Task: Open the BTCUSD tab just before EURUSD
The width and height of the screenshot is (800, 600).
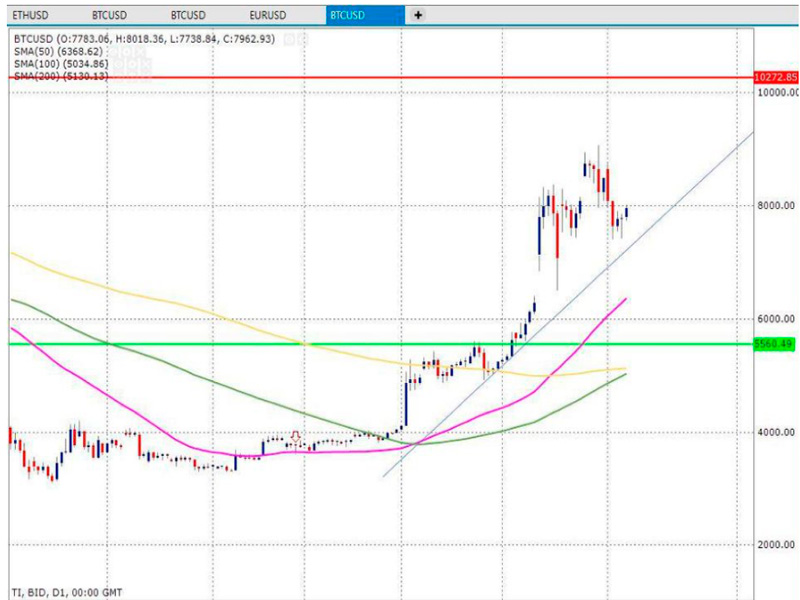Action: [188, 15]
